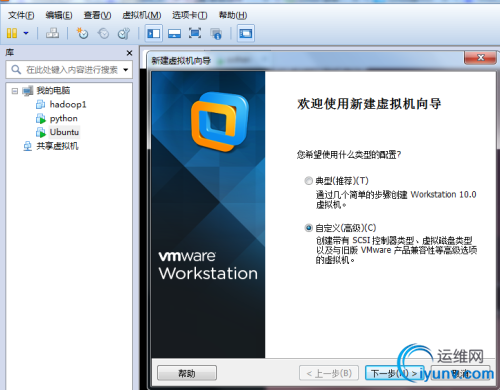Open the 选项卡(T) menu
This screenshot has width=500, height=390.
(x=190, y=15)
